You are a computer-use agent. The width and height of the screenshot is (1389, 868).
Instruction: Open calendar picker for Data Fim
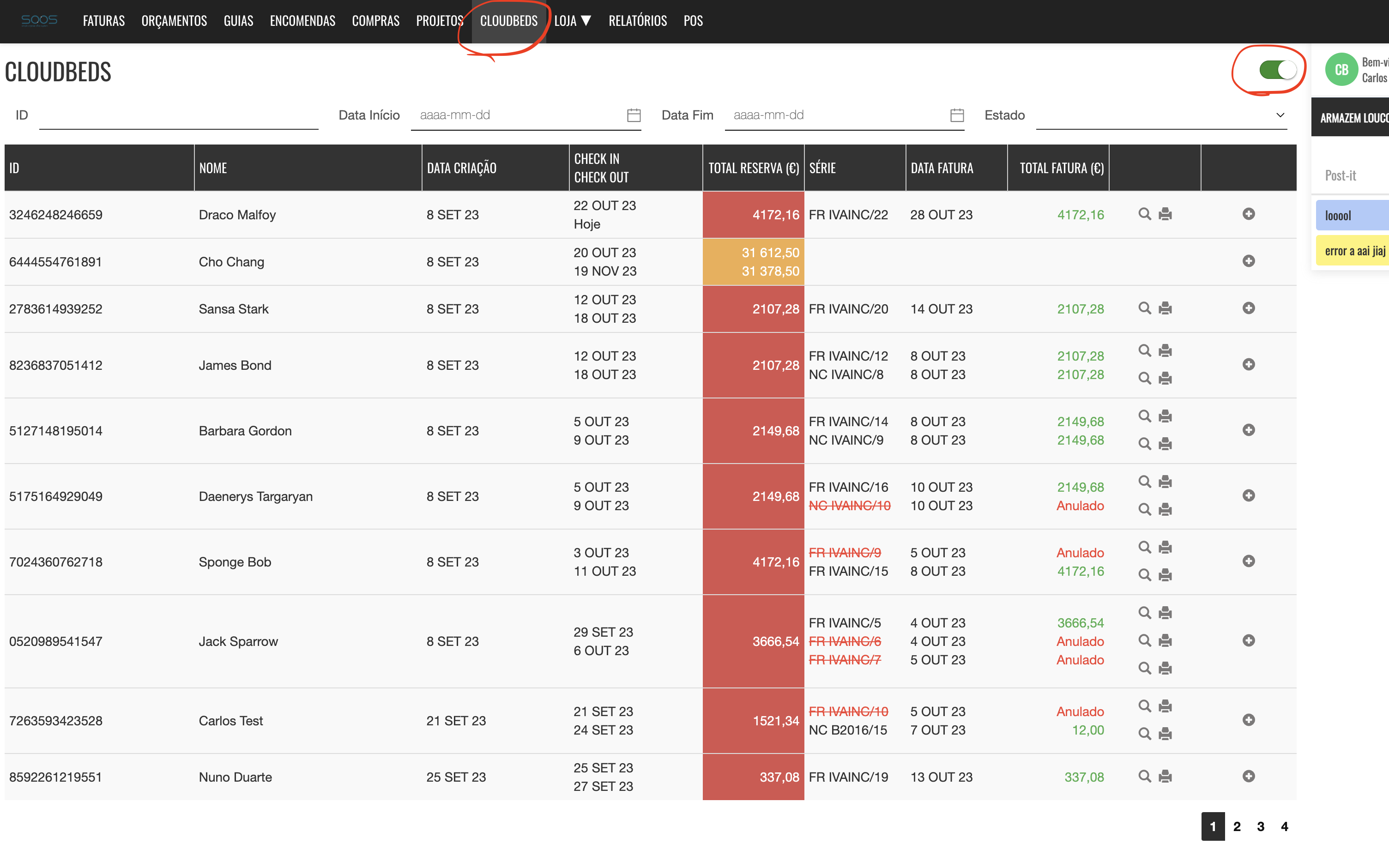point(957,115)
